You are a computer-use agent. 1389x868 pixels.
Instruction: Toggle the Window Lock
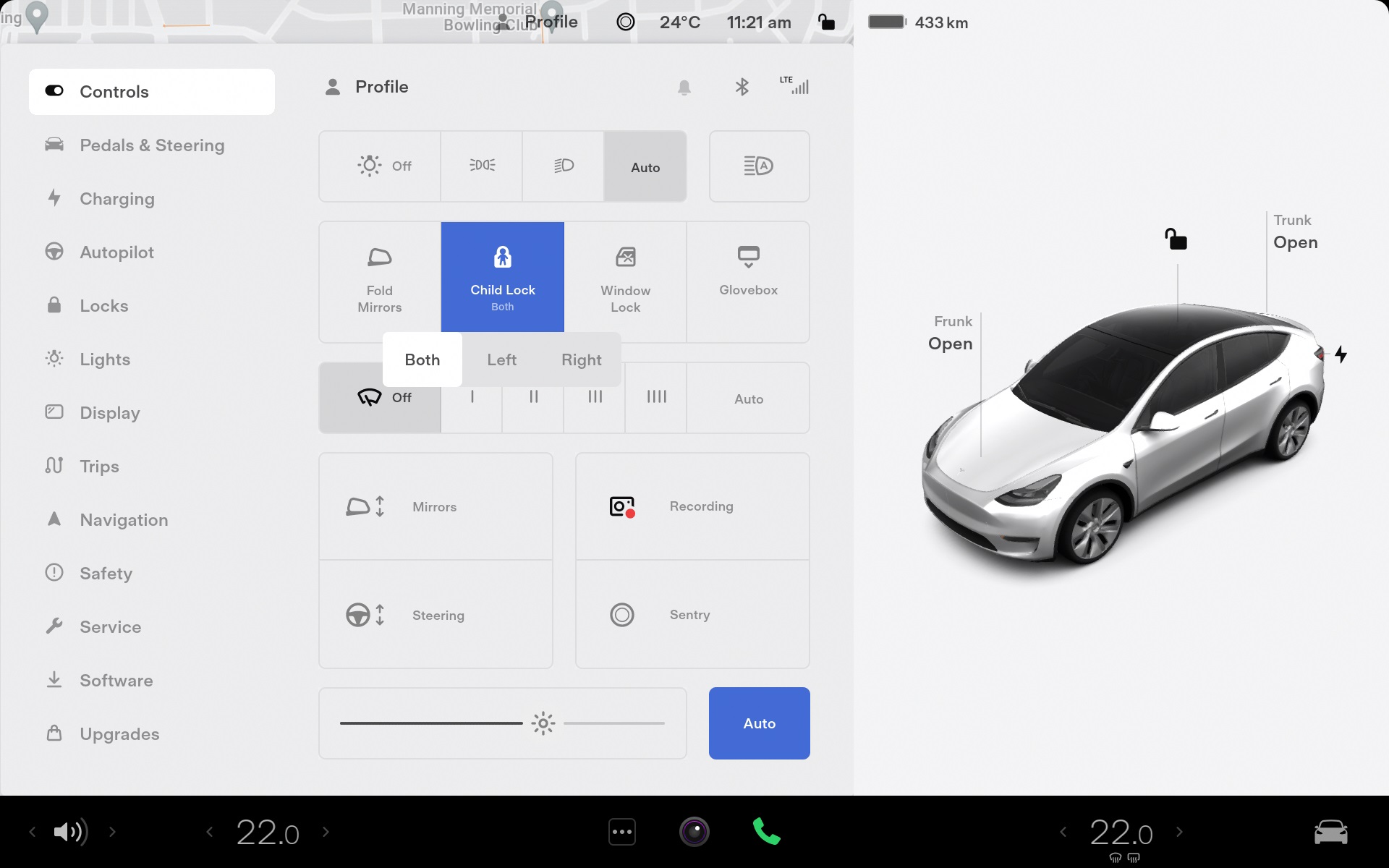coord(625,278)
